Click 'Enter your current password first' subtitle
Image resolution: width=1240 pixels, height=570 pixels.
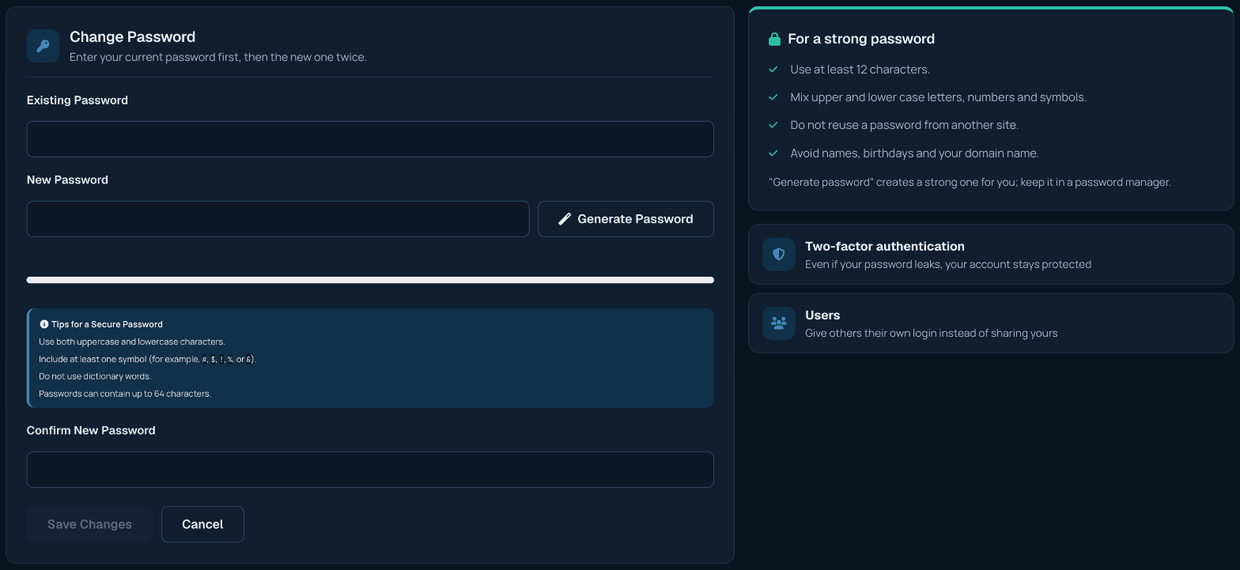coord(218,57)
